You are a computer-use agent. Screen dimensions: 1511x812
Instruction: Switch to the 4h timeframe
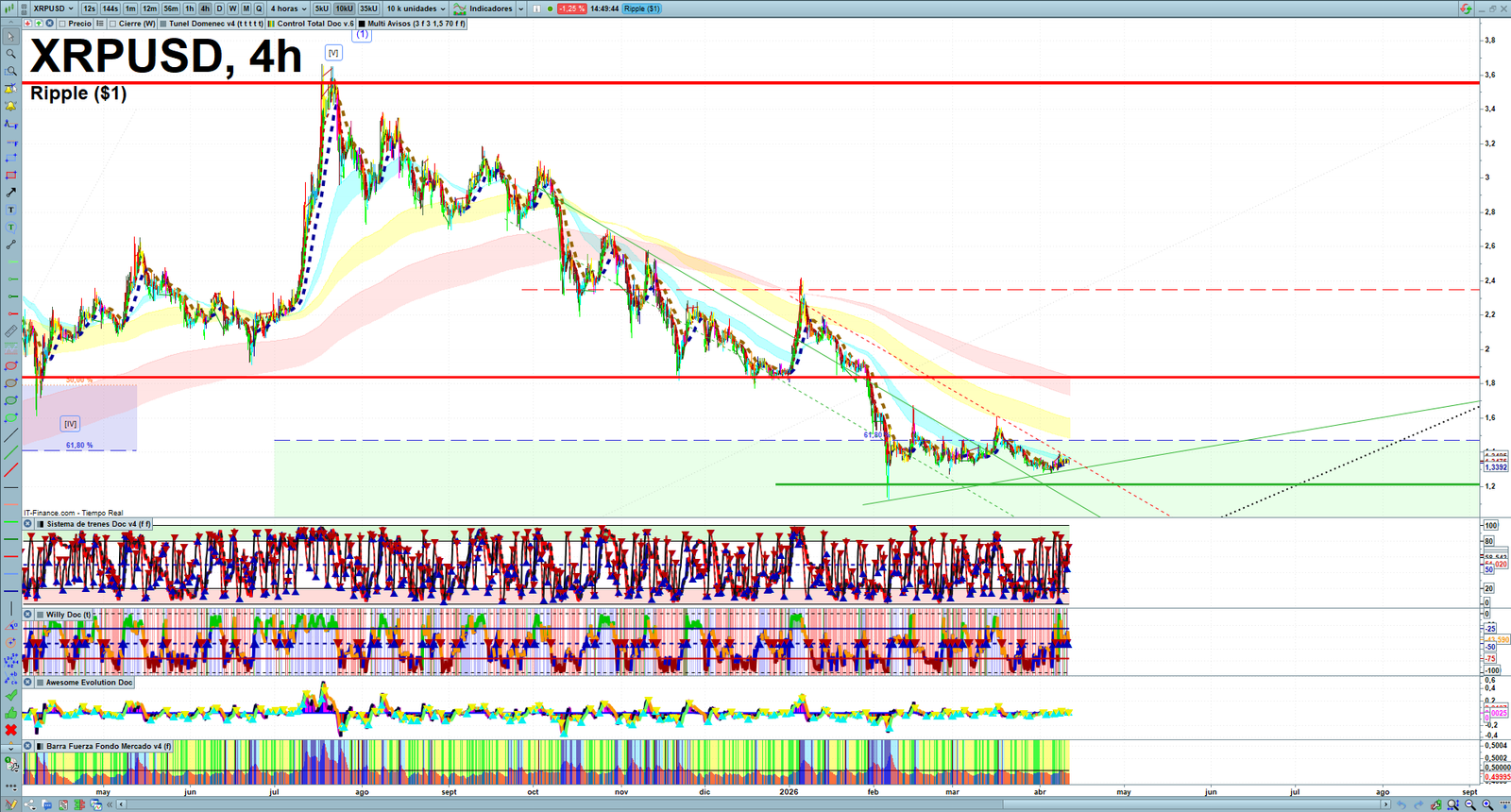(205, 8)
